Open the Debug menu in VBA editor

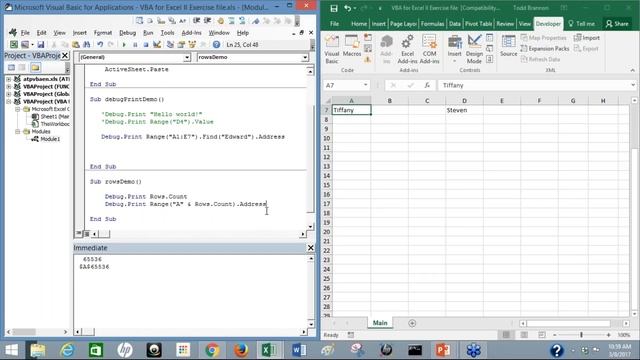[127, 33]
